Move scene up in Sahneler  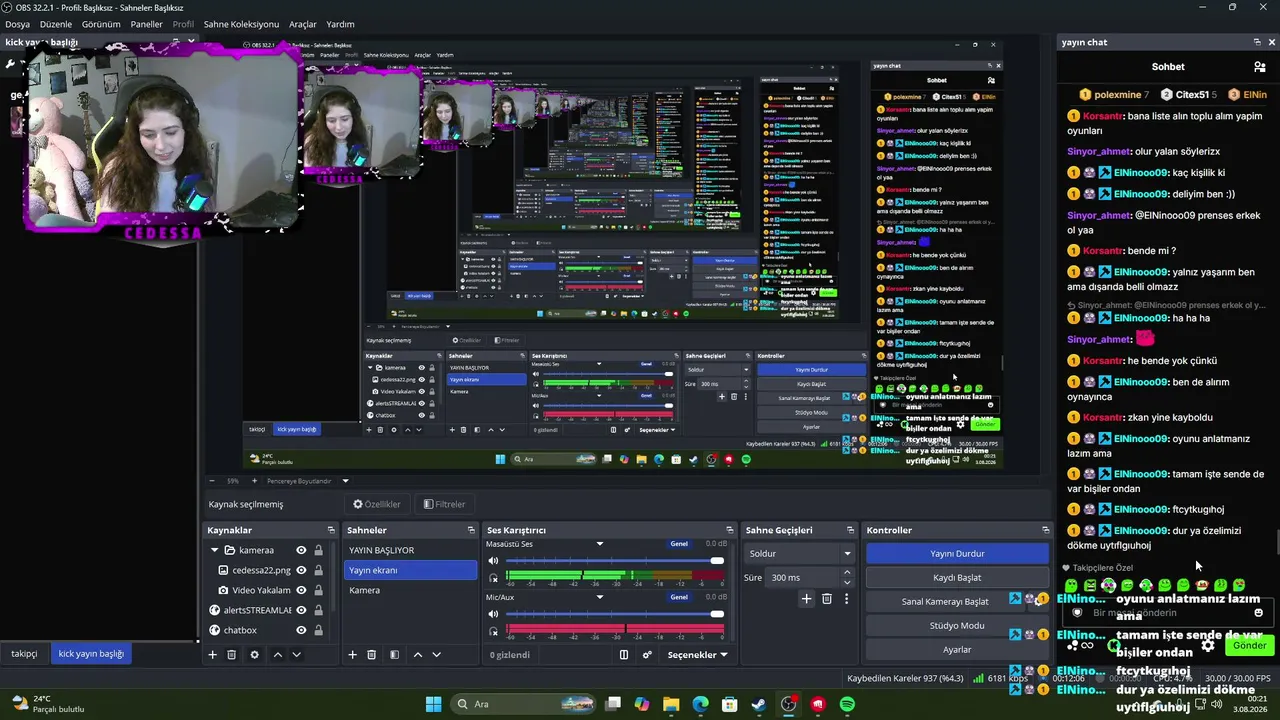418,655
